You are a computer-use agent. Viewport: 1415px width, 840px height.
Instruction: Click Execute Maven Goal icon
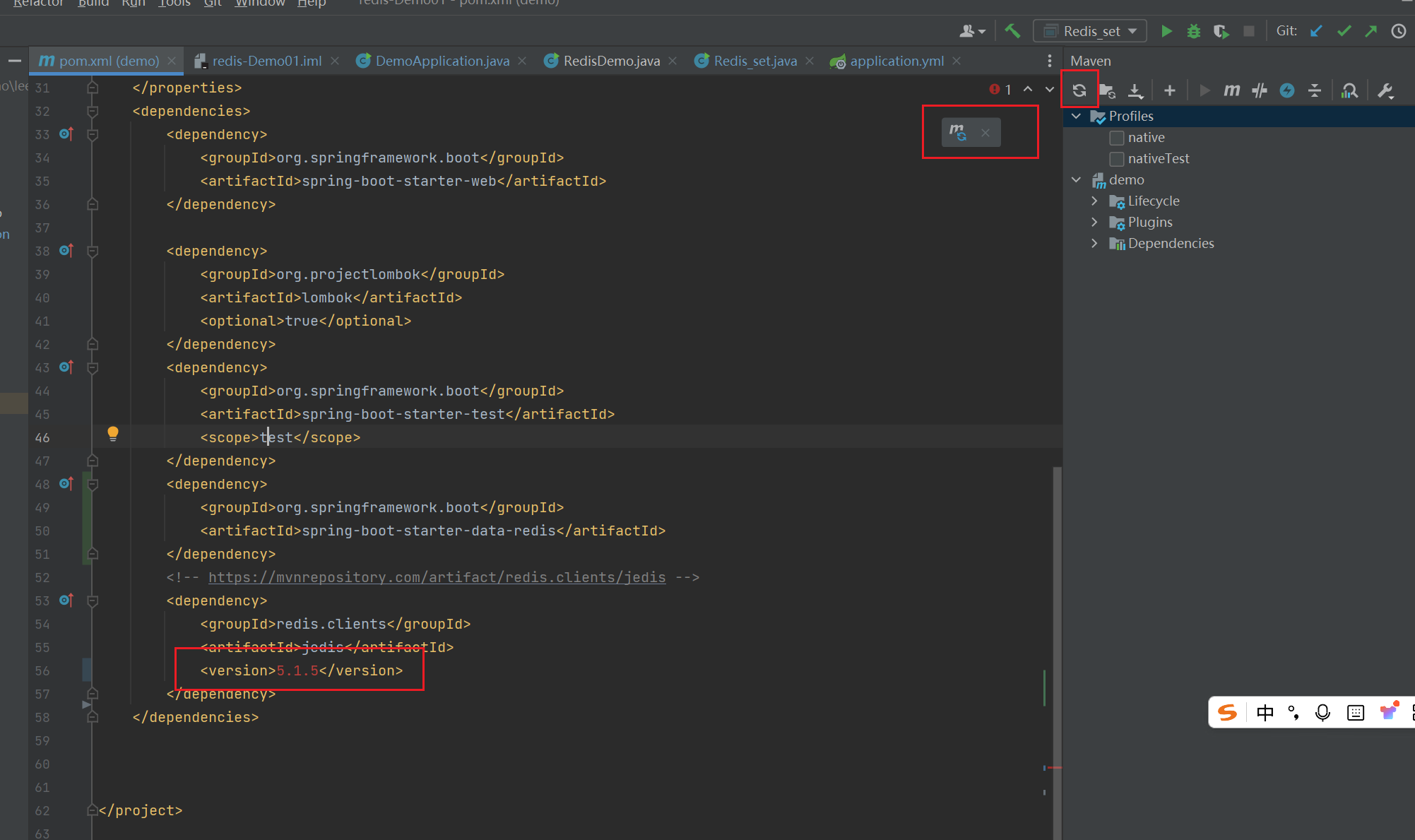coord(1231,90)
